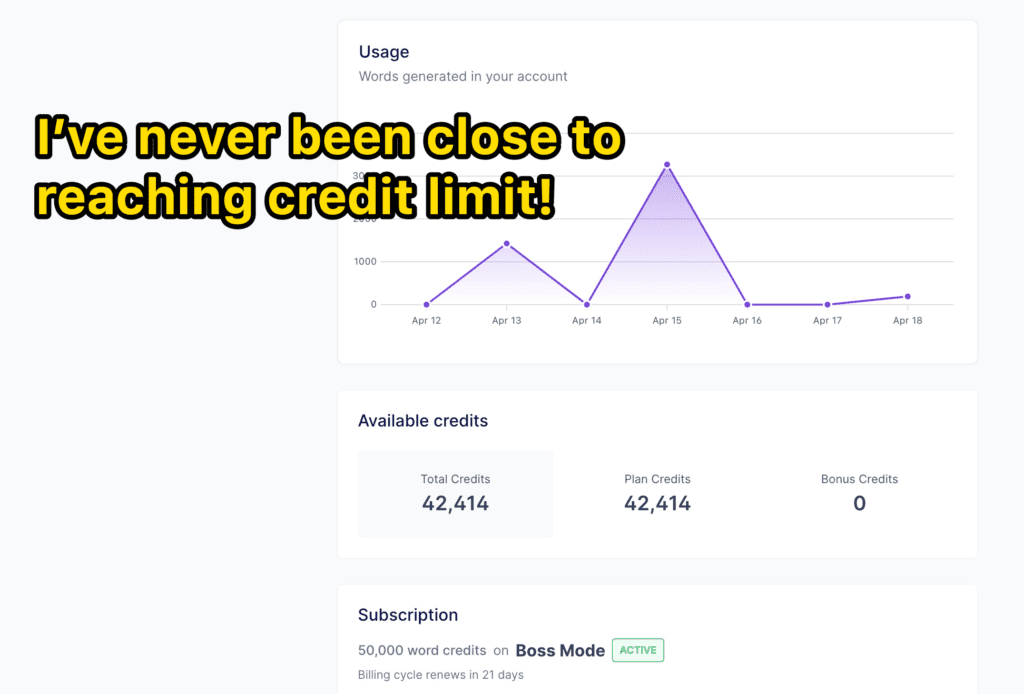Select the Apr 12 data point

coord(426,304)
